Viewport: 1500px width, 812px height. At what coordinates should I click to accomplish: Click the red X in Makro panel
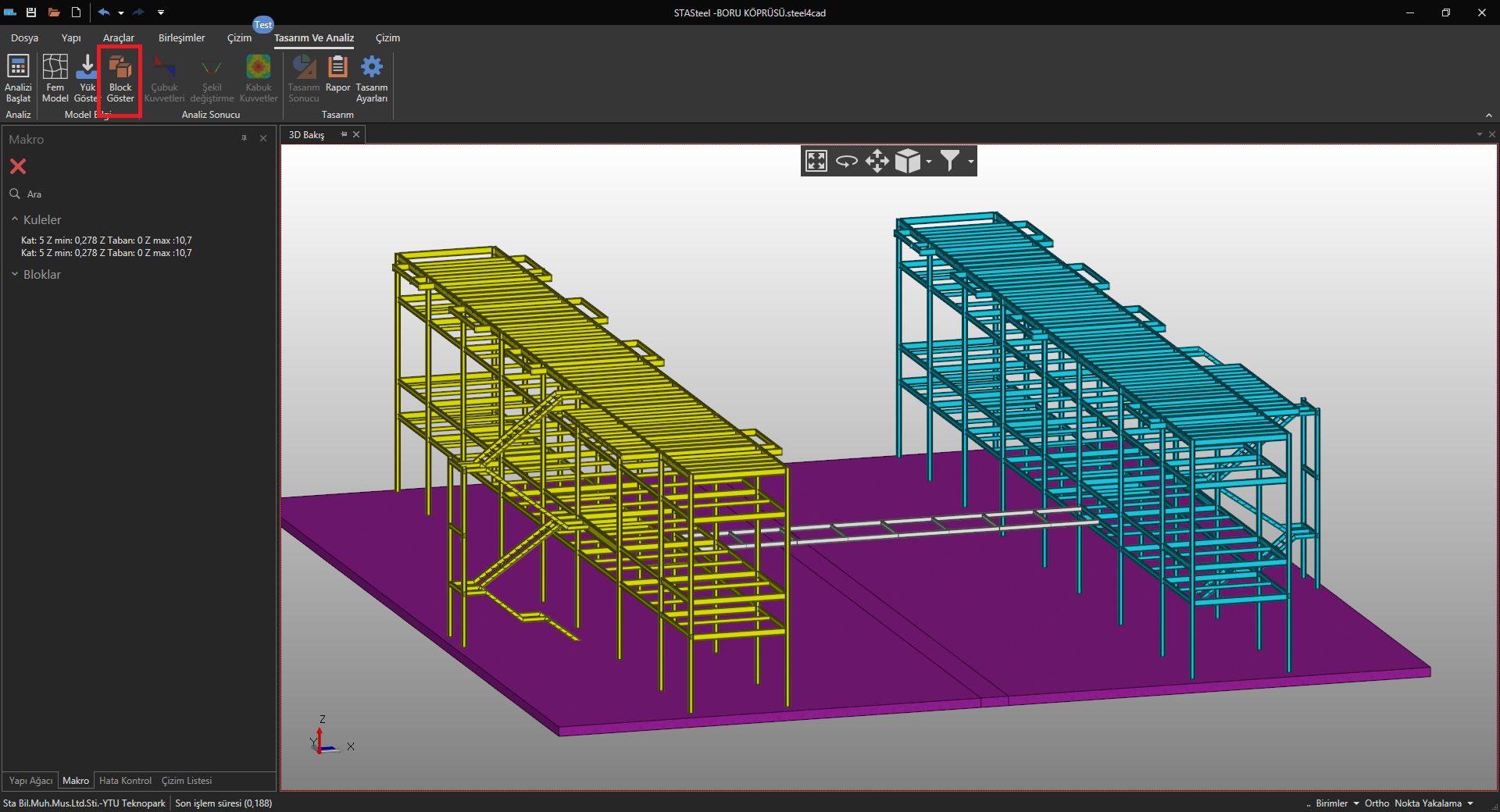click(18, 166)
